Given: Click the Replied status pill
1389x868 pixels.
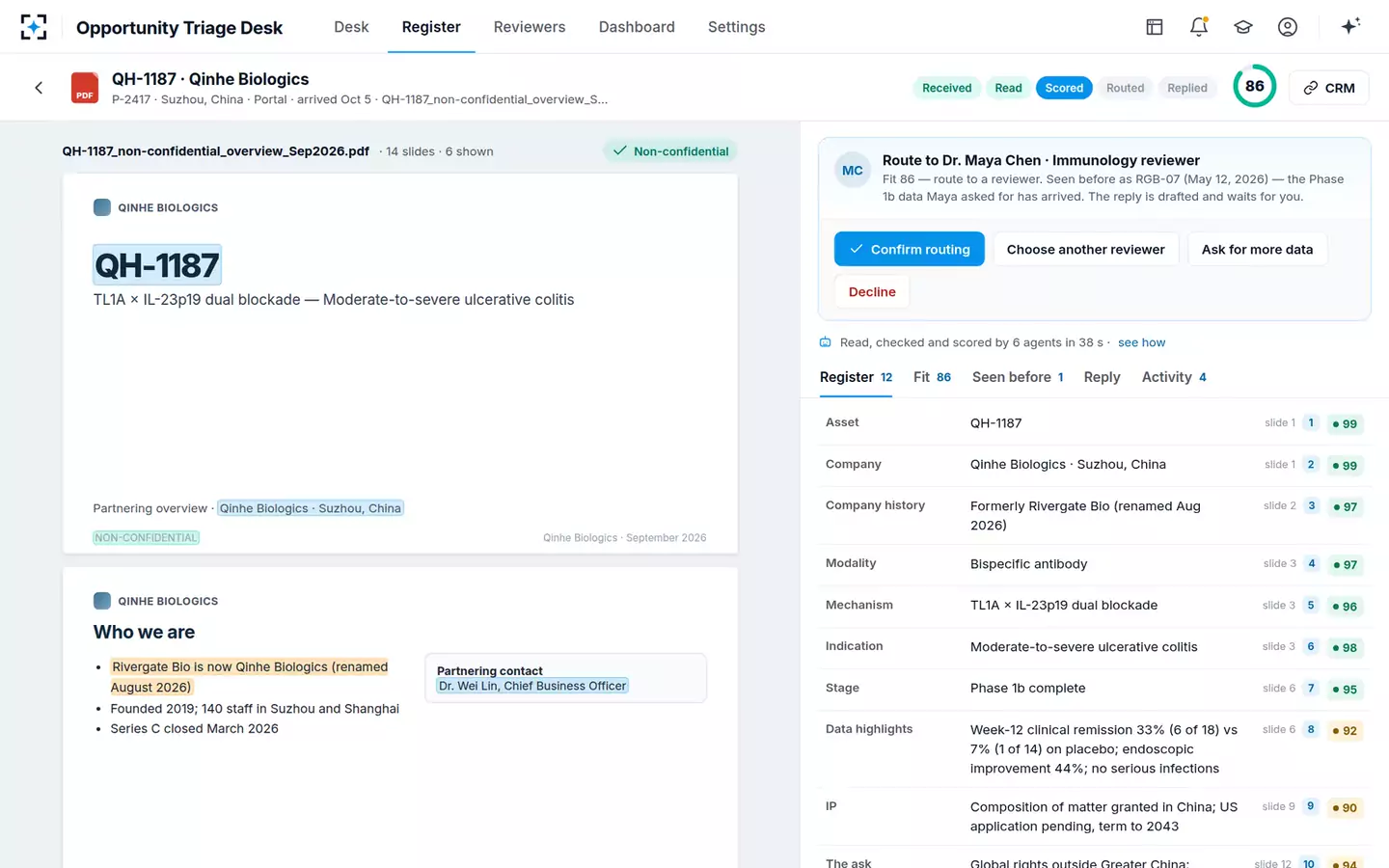Looking at the screenshot, I should (x=1187, y=88).
